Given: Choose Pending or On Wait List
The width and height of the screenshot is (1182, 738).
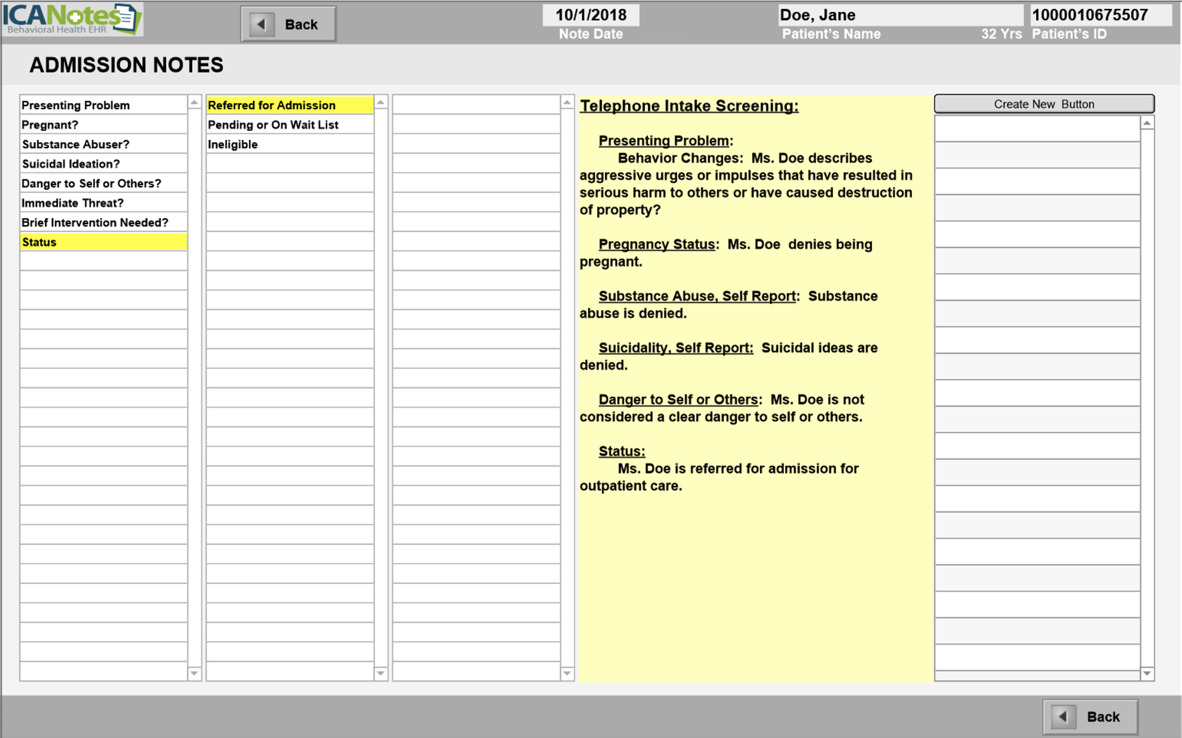Looking at the screenshot, I should coord(289,125).
